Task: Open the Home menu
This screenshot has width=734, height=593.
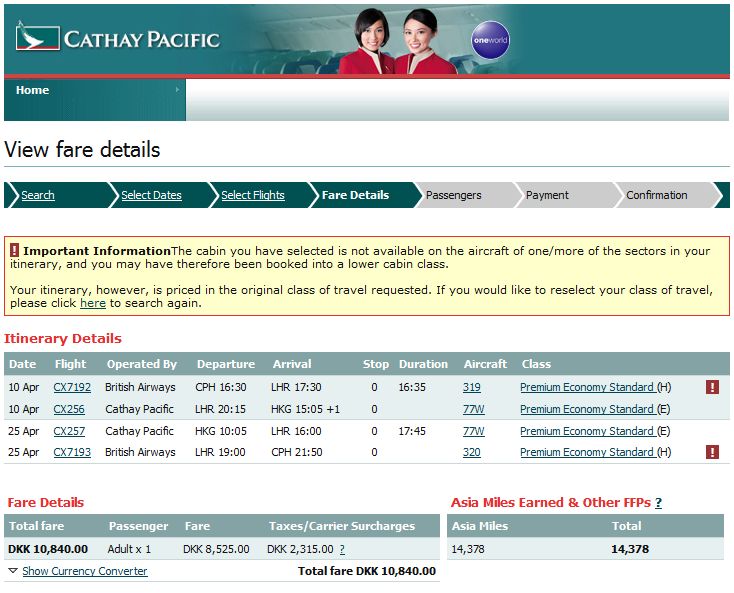Action: click(33, 90)
